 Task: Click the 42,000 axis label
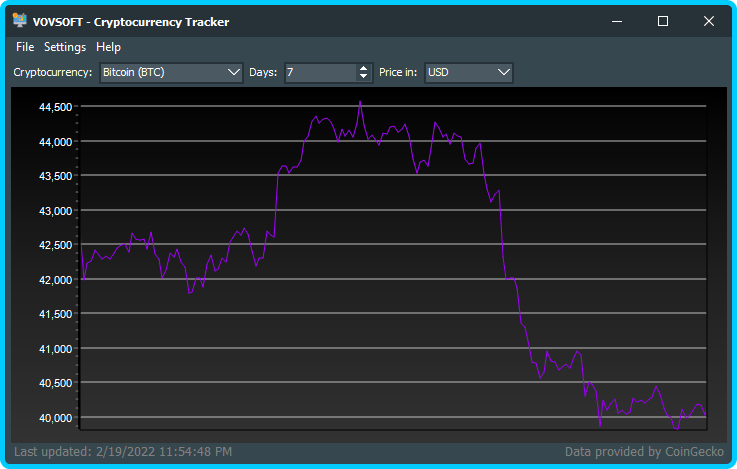tap(55, 280)
